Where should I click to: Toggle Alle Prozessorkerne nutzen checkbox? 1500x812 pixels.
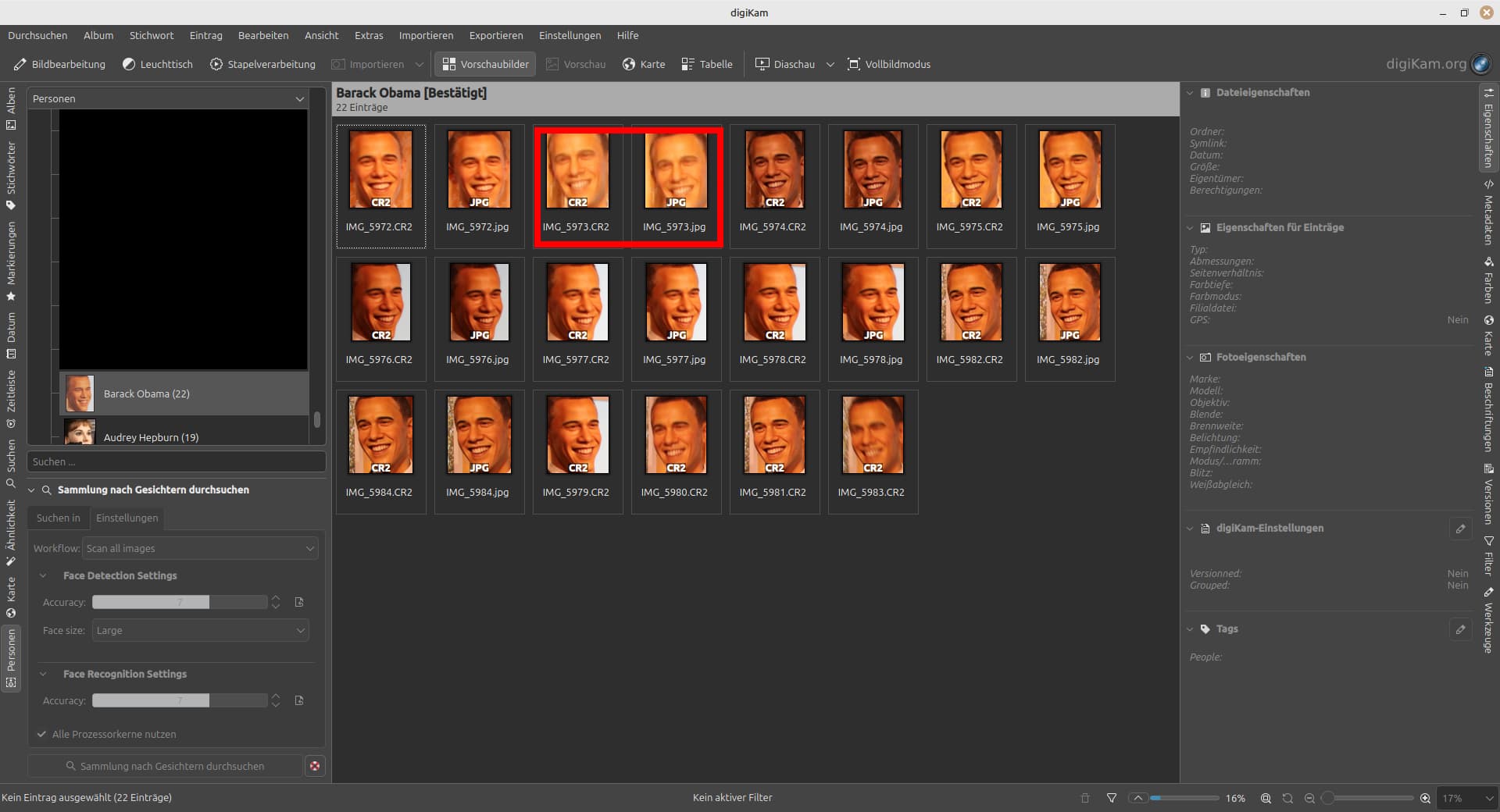[x=106, y=734]
